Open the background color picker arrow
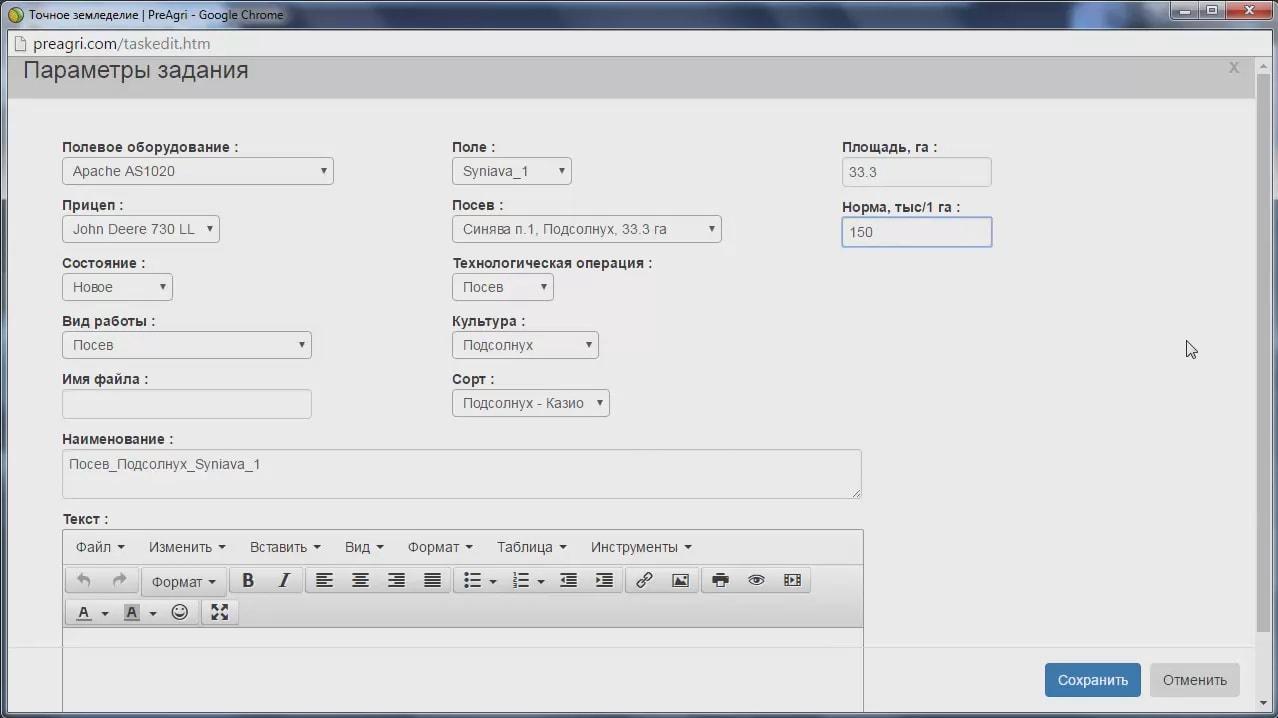 tap(153, 614)
